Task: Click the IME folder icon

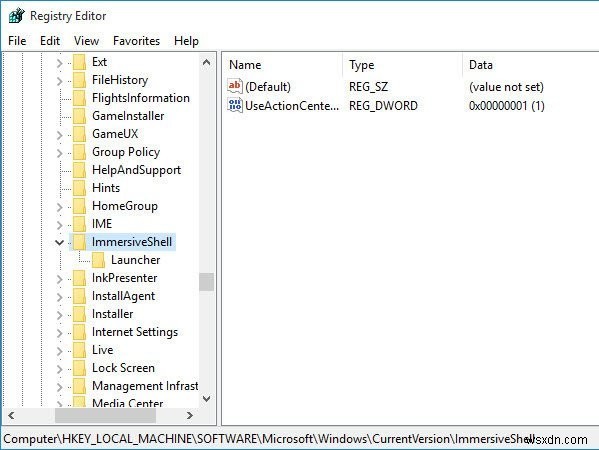Action: pos(79,224)
